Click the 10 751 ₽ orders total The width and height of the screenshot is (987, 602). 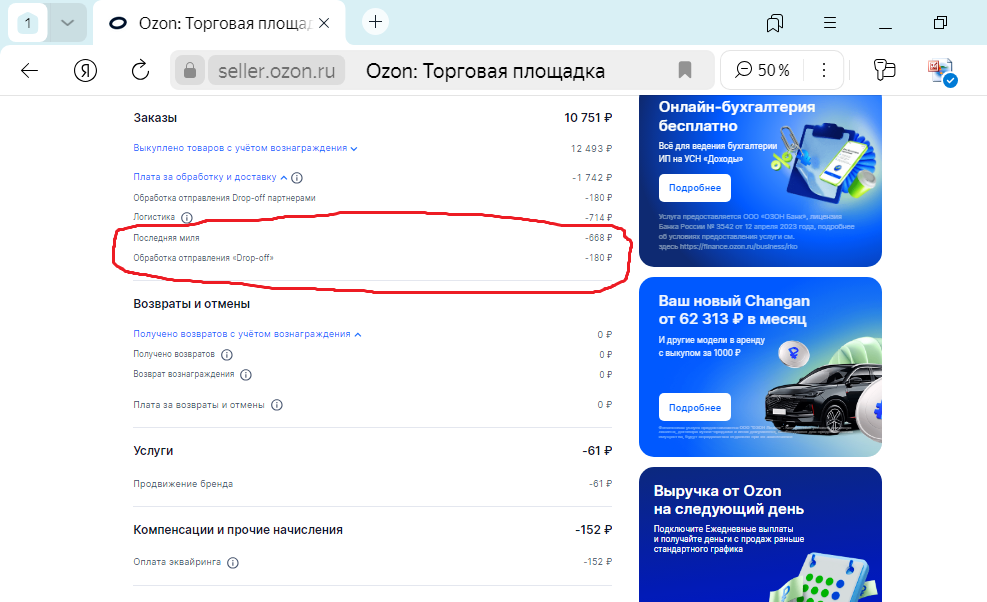point(588,118)
